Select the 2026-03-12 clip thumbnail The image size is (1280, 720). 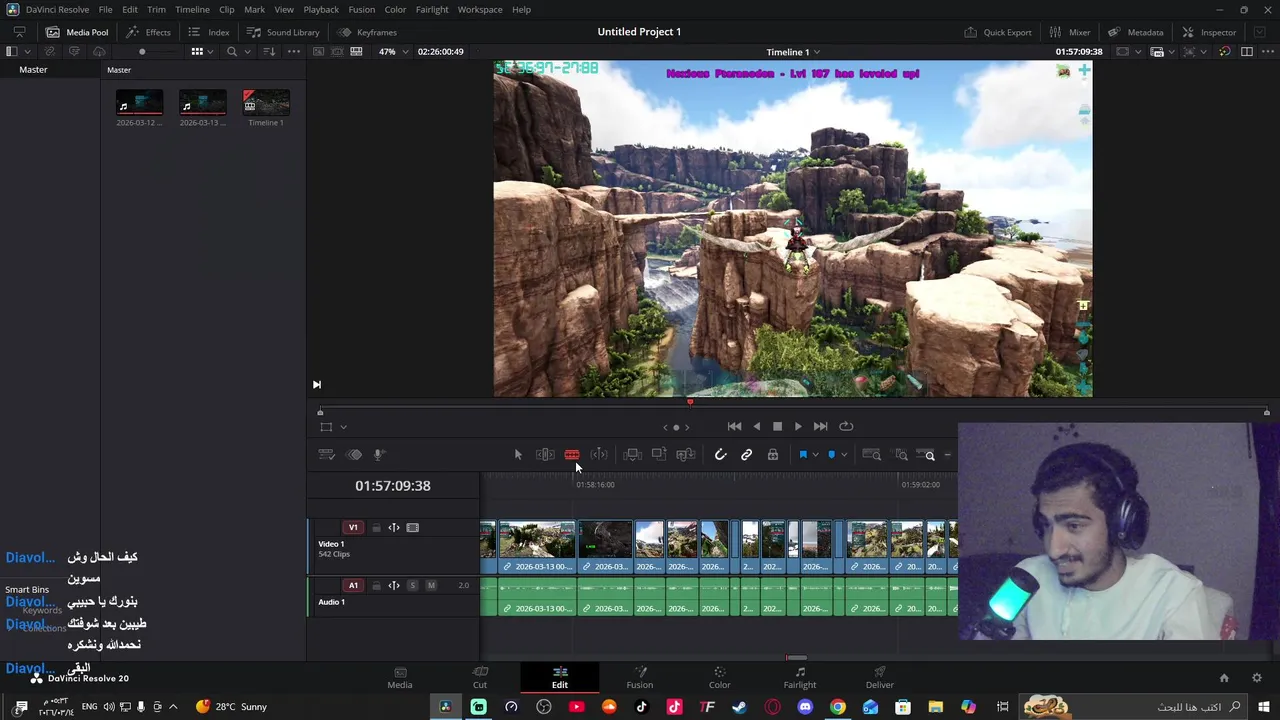139,102
